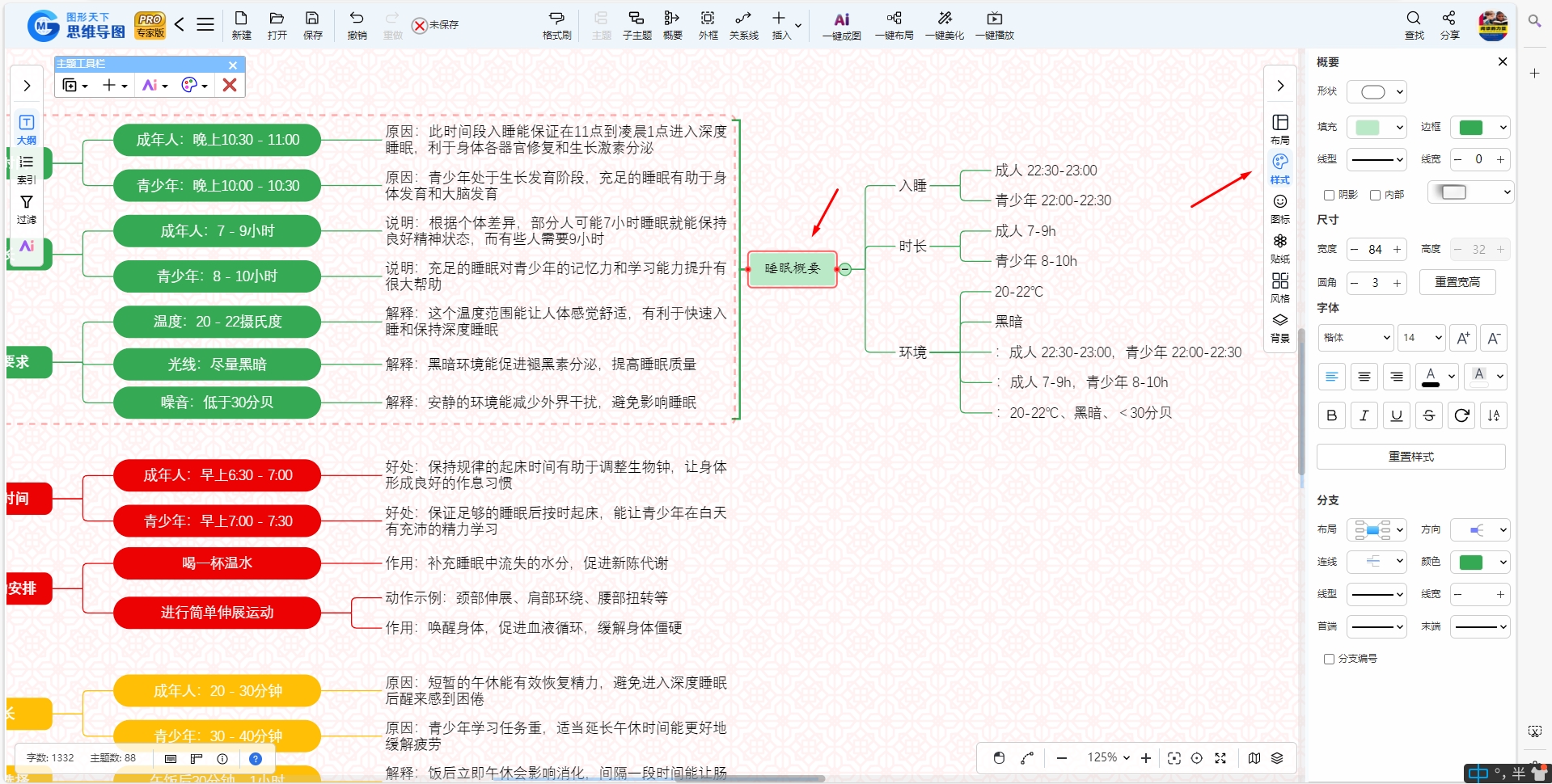Toggle bold text formatting
Viewport: 1552px width, 784px height.
tap(1332, 415)
